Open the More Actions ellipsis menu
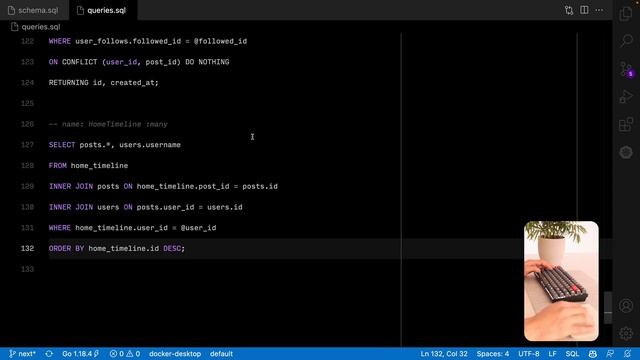Viewport: 640px width, 360px height. pos(599,10)
